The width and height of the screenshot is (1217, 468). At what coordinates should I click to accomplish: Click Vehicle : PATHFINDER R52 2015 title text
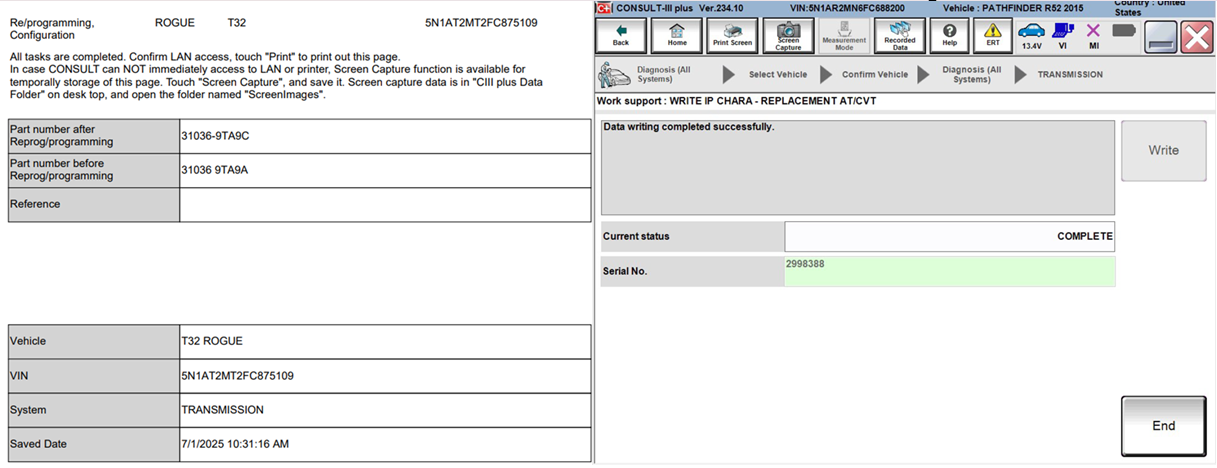tap(1013, 7)
